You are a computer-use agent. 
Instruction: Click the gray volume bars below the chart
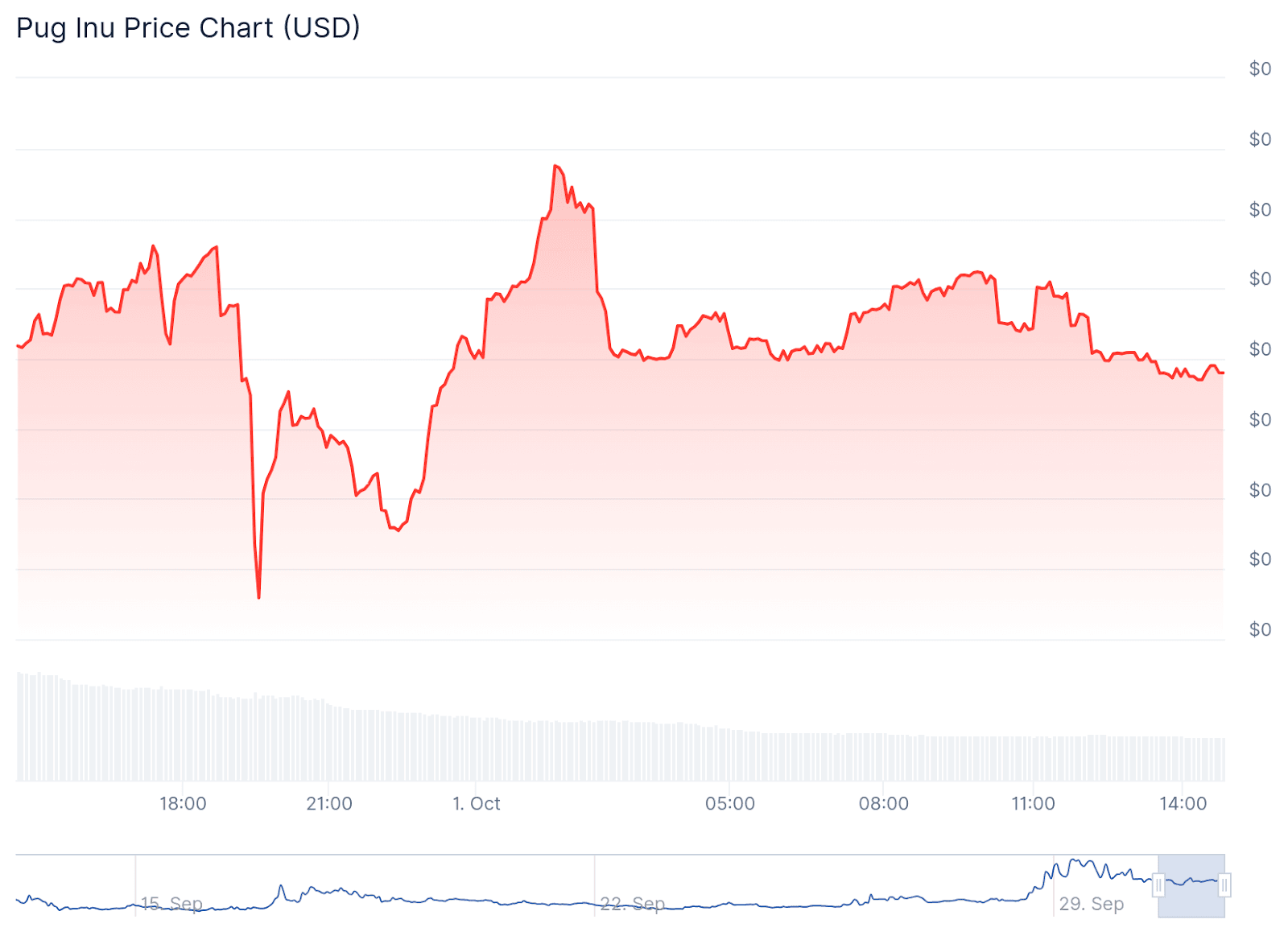tap(620, 748)
